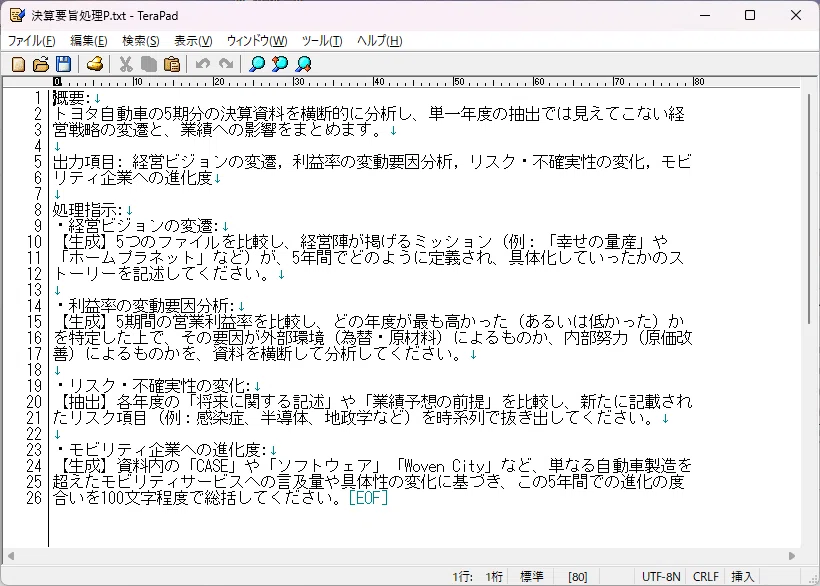Click the ・モビリティ企業への進化度: bullet line
Image resolution: width=820 pixels, height=586 pixels.
click(x=160, y=450)
